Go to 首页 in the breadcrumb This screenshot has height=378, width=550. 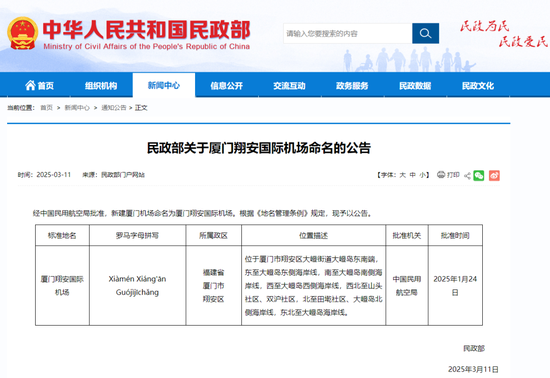[x=46, y=108]
